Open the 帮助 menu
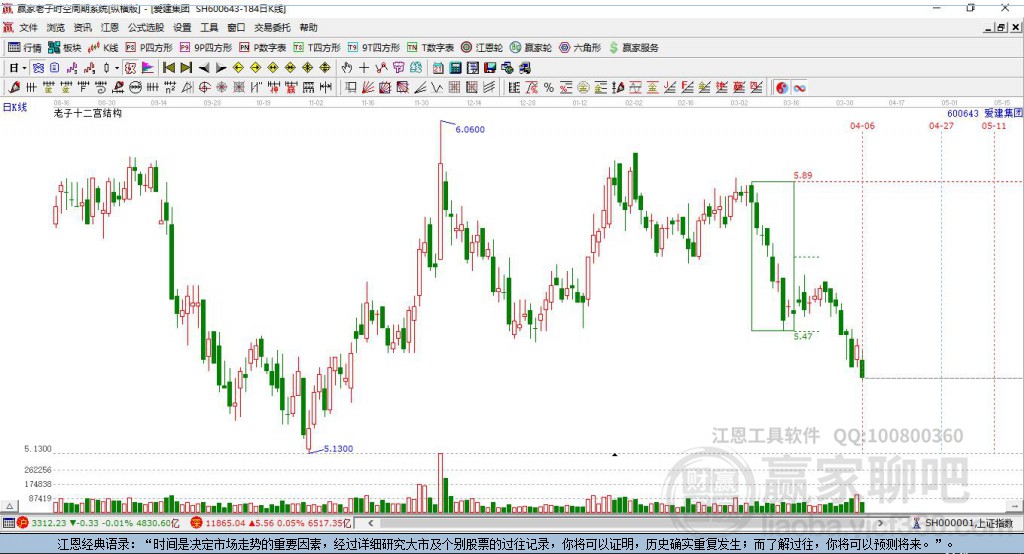Image resolution: width=1024 pixels, height=554 pixels. 308,27
